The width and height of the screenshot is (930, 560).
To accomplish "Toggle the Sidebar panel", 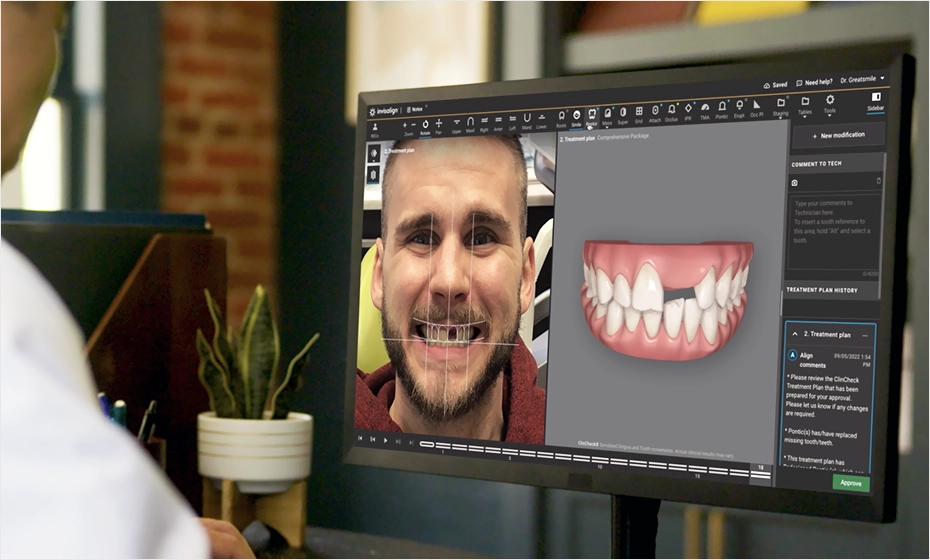I will coord(875,100).
